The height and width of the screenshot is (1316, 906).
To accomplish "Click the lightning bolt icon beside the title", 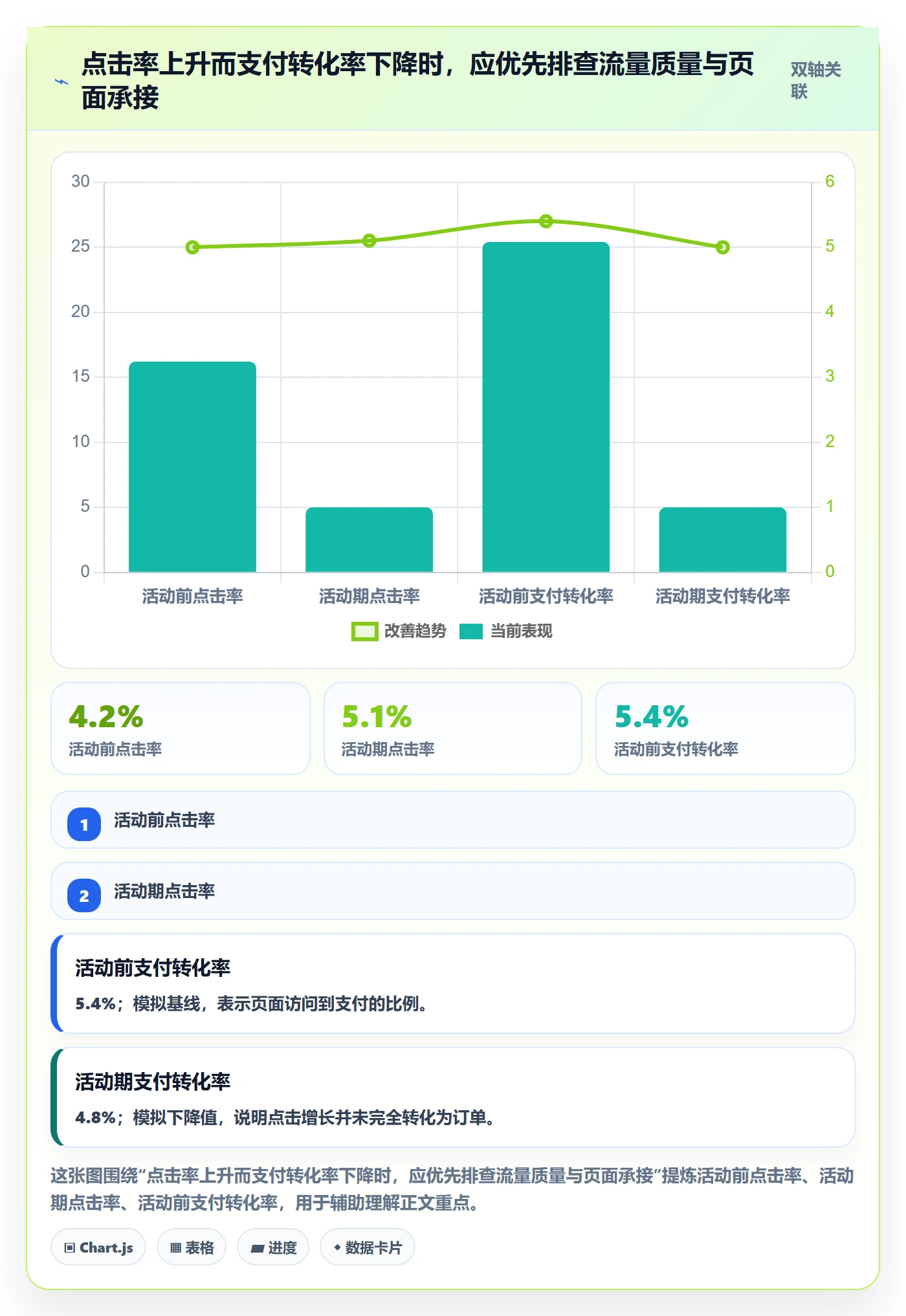I will tap(61, 82).
